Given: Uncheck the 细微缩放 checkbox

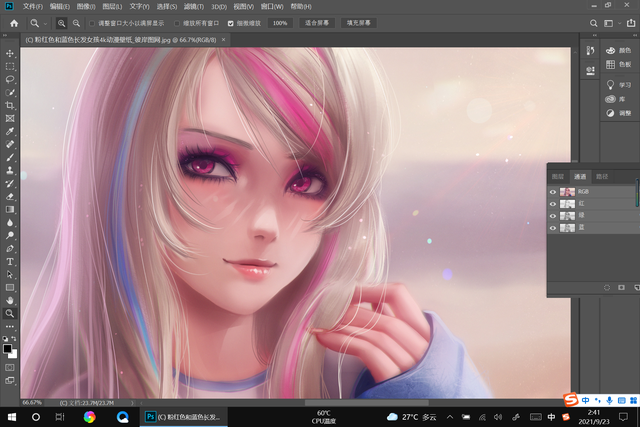Looking at the screenshot, I should point(231,24).
